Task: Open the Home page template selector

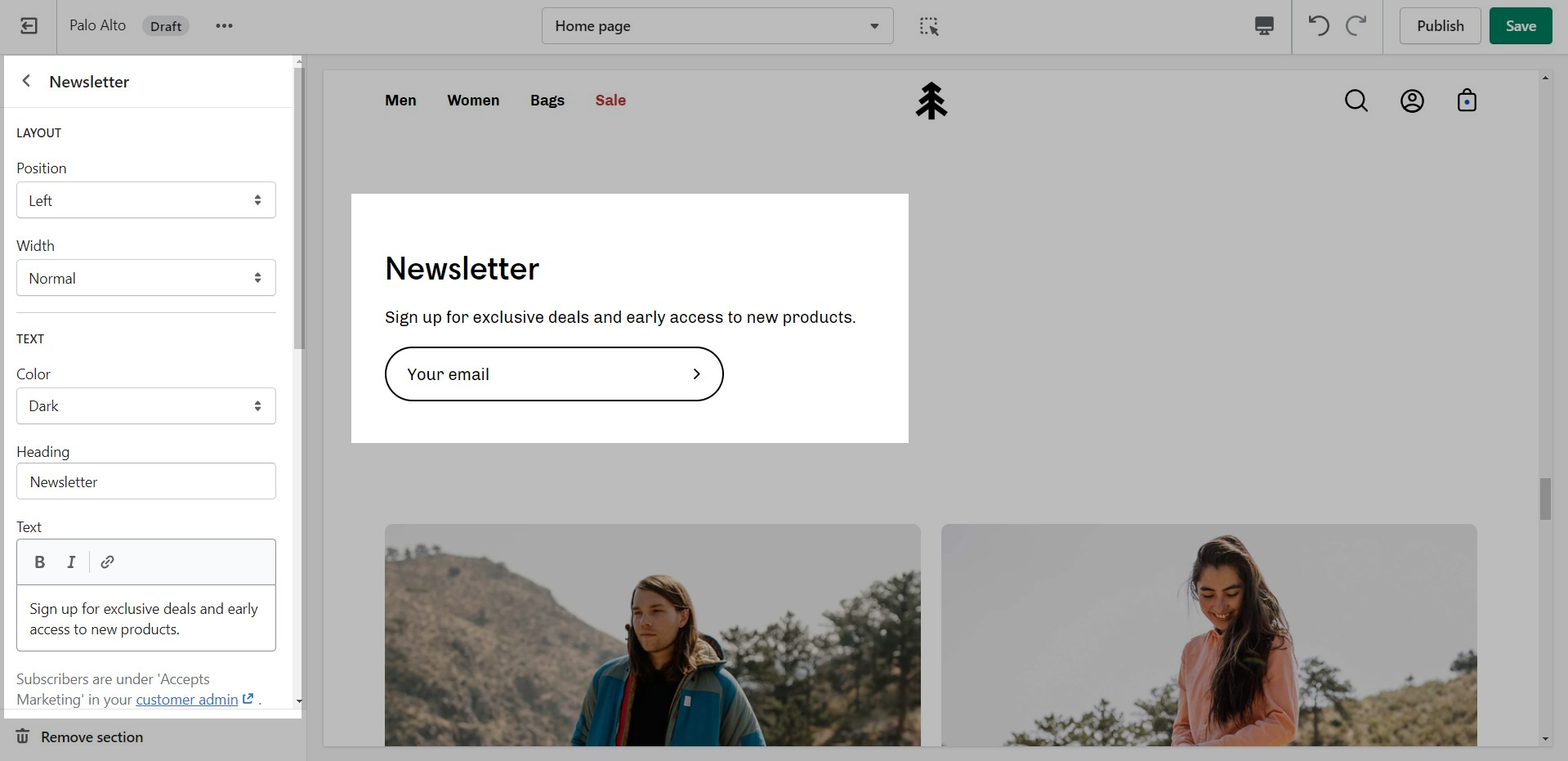Action: [x=717, y=26]
